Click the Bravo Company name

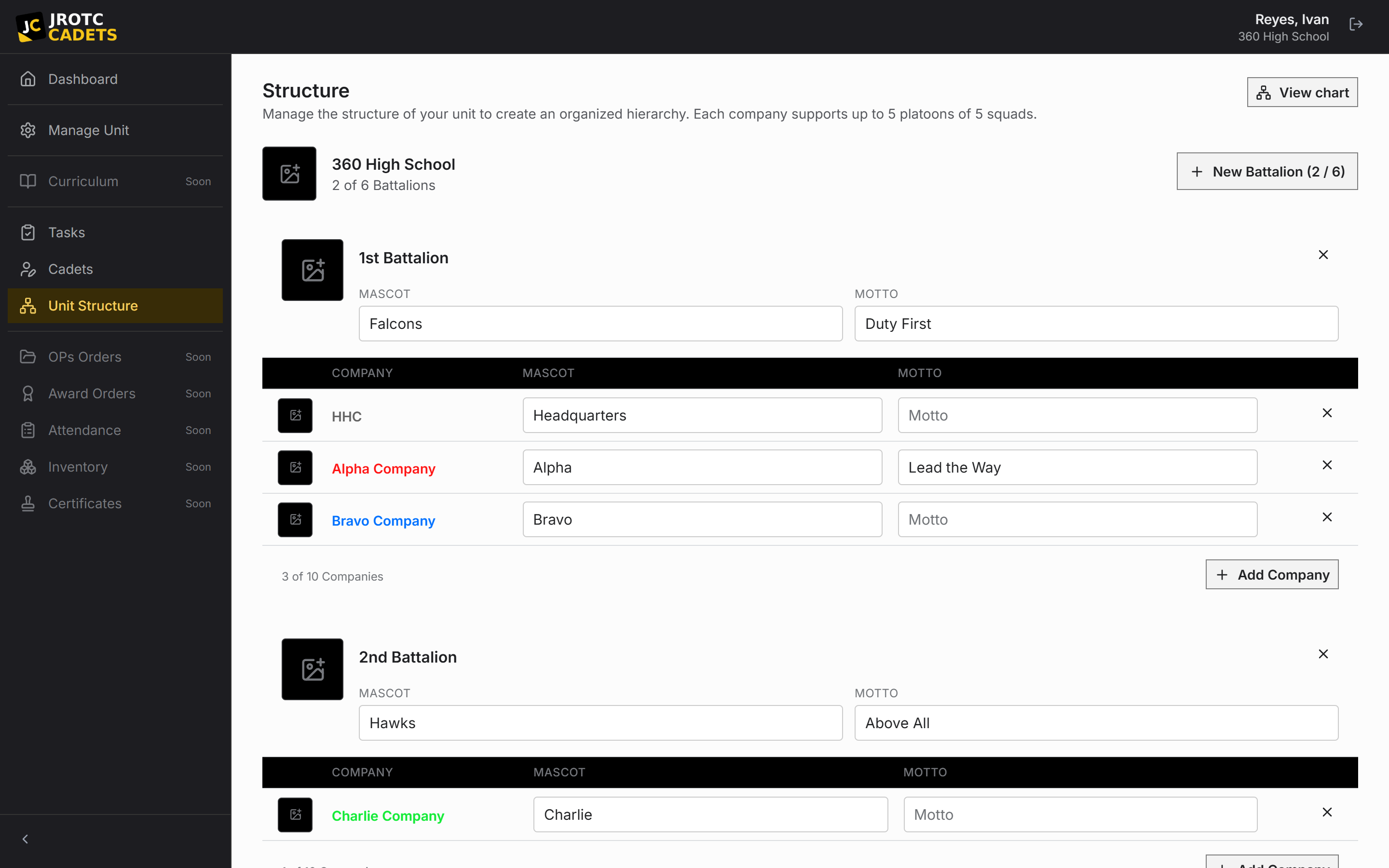click(383, 521)
